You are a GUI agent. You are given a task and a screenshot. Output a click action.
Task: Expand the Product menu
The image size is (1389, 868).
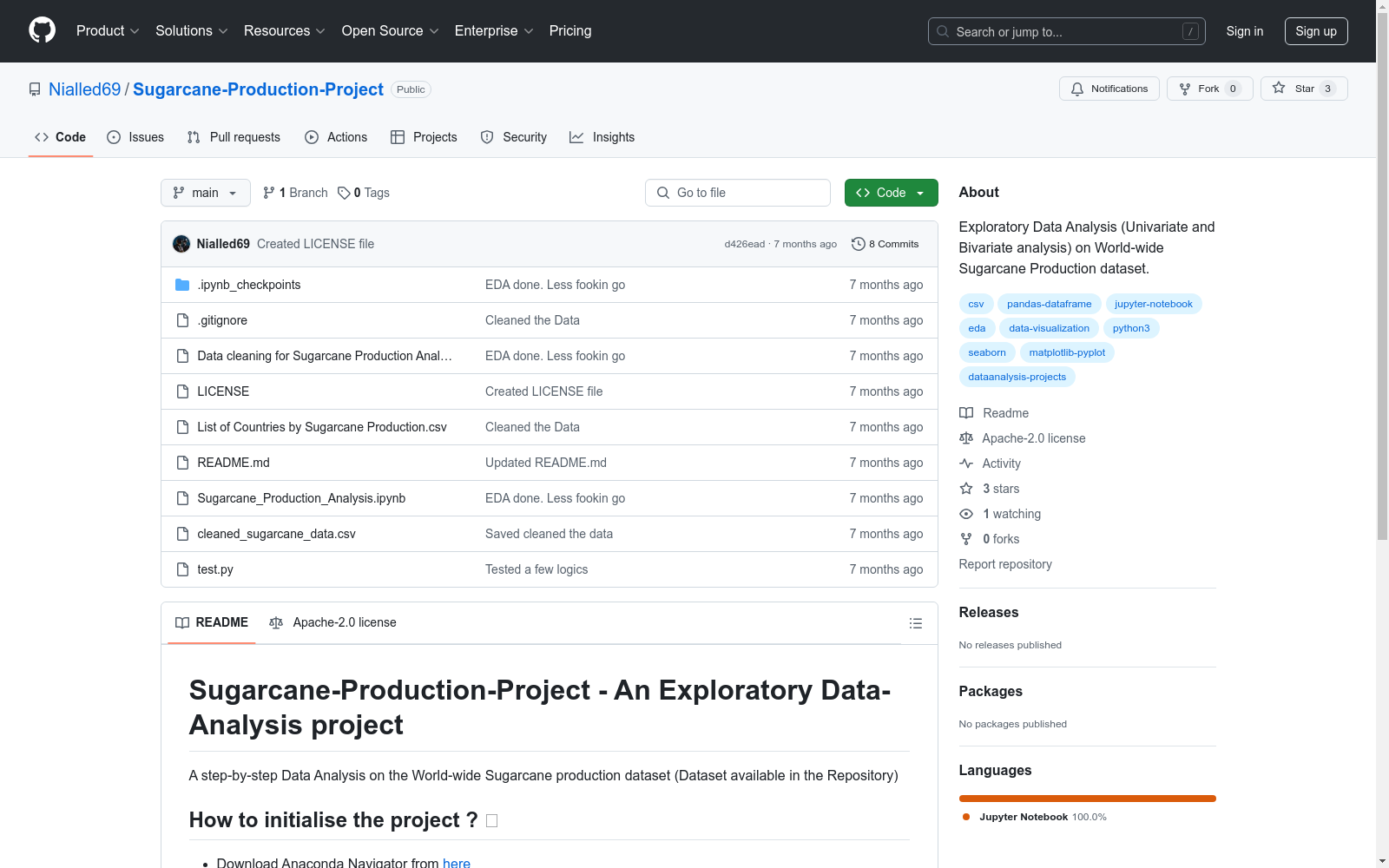click(x=108, y=31)
